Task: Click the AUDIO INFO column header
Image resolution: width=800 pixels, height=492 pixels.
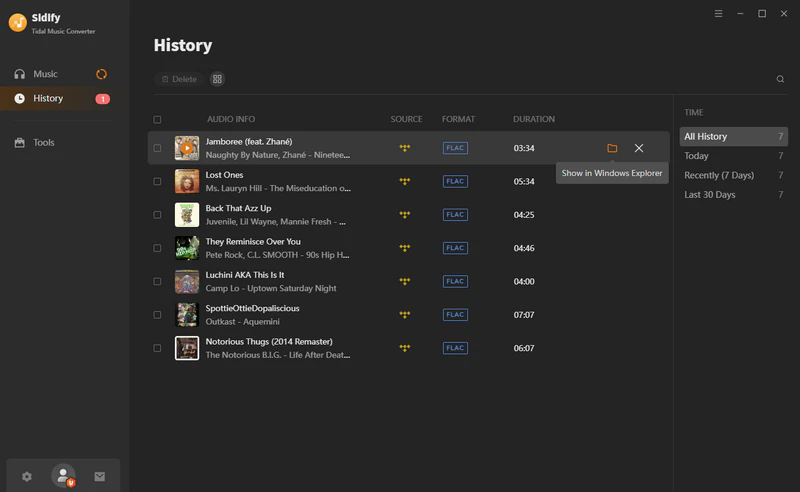Action: 231,119
